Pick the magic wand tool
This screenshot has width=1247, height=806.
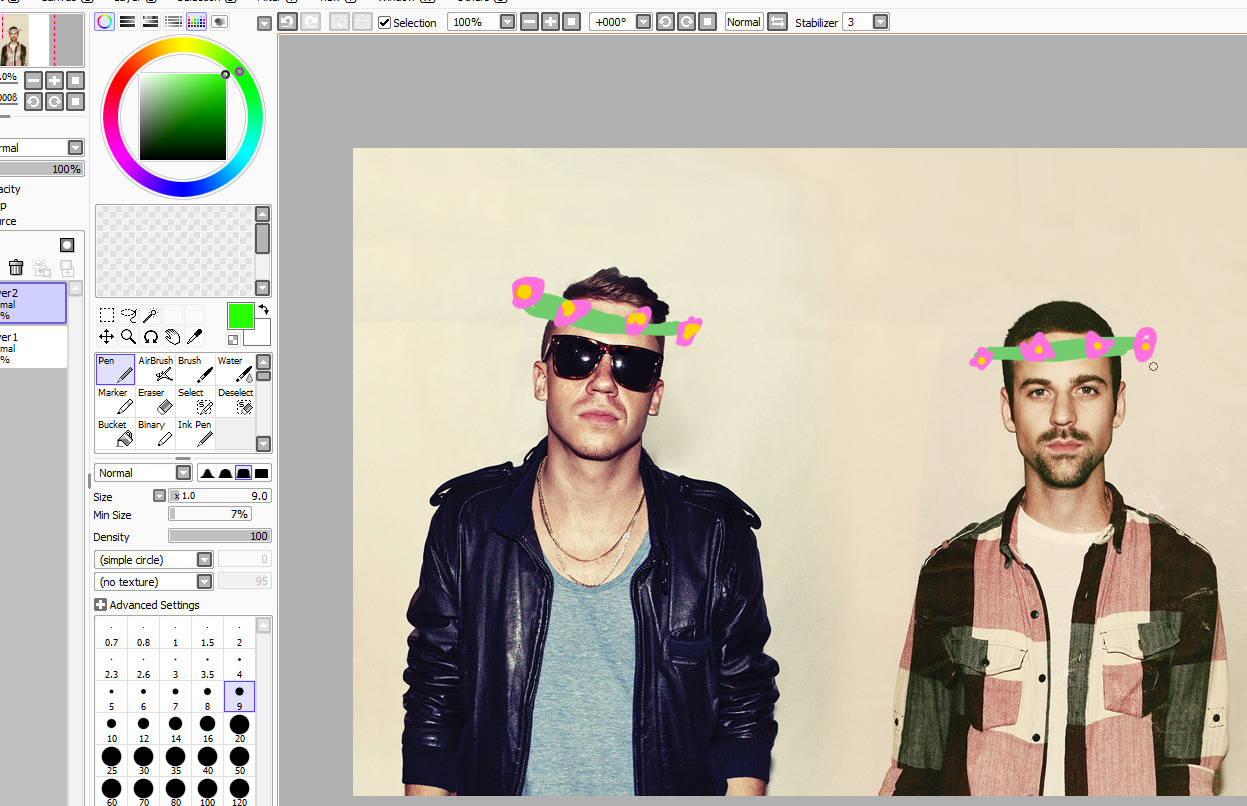click(x=150, y=315)
